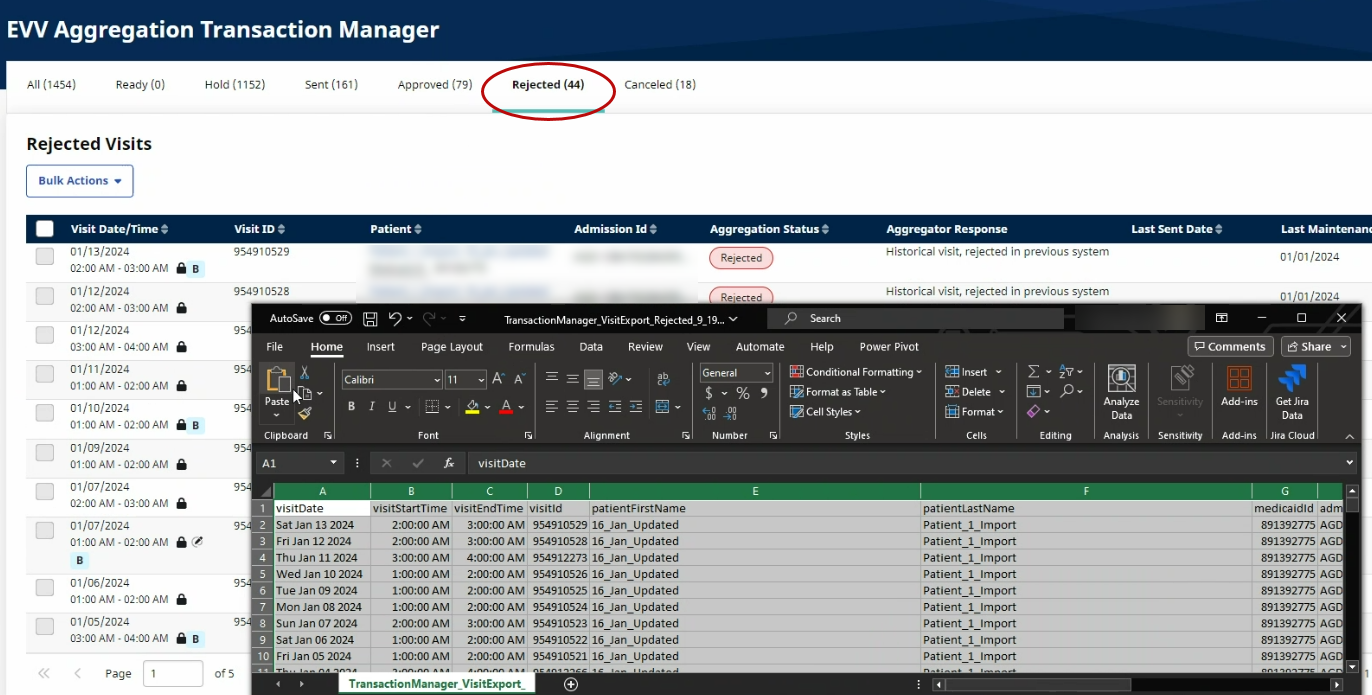The height and width of the screenshot is (695, 1372).
Task: Click the Share button in Excel
Action: (1309, 347)
